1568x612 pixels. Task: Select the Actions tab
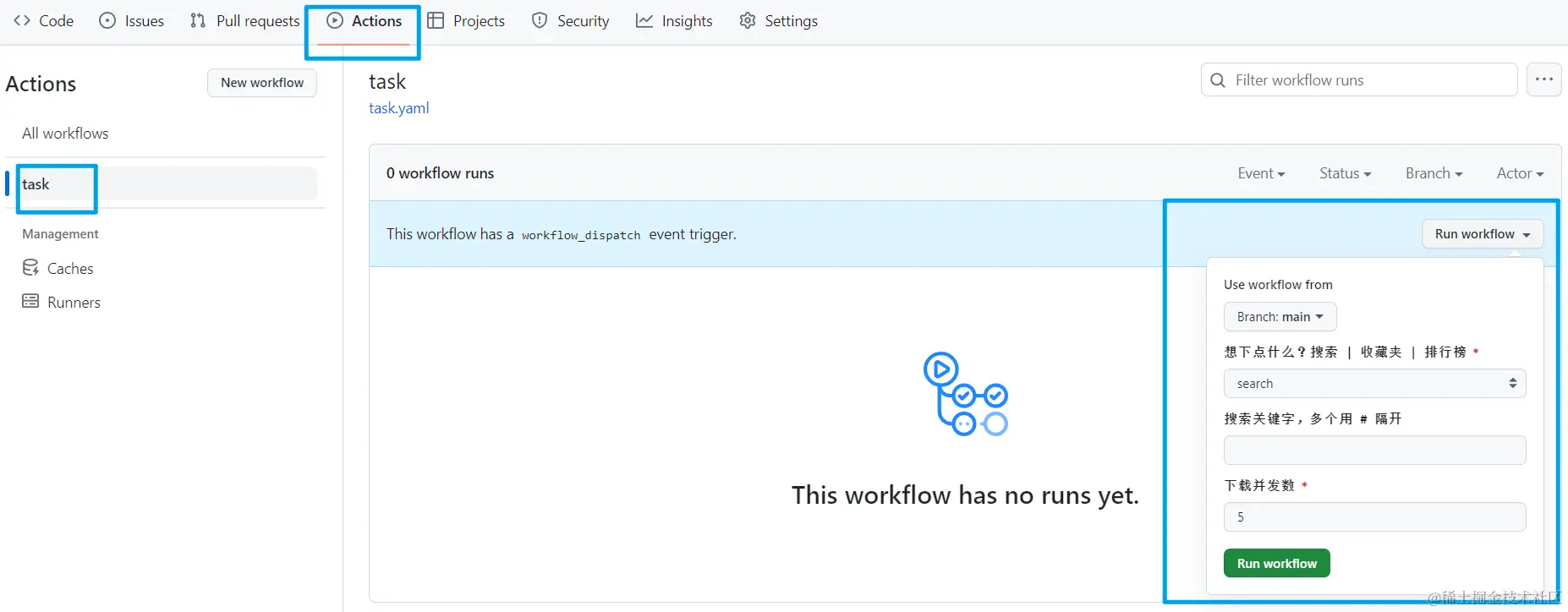click(365, 21)
